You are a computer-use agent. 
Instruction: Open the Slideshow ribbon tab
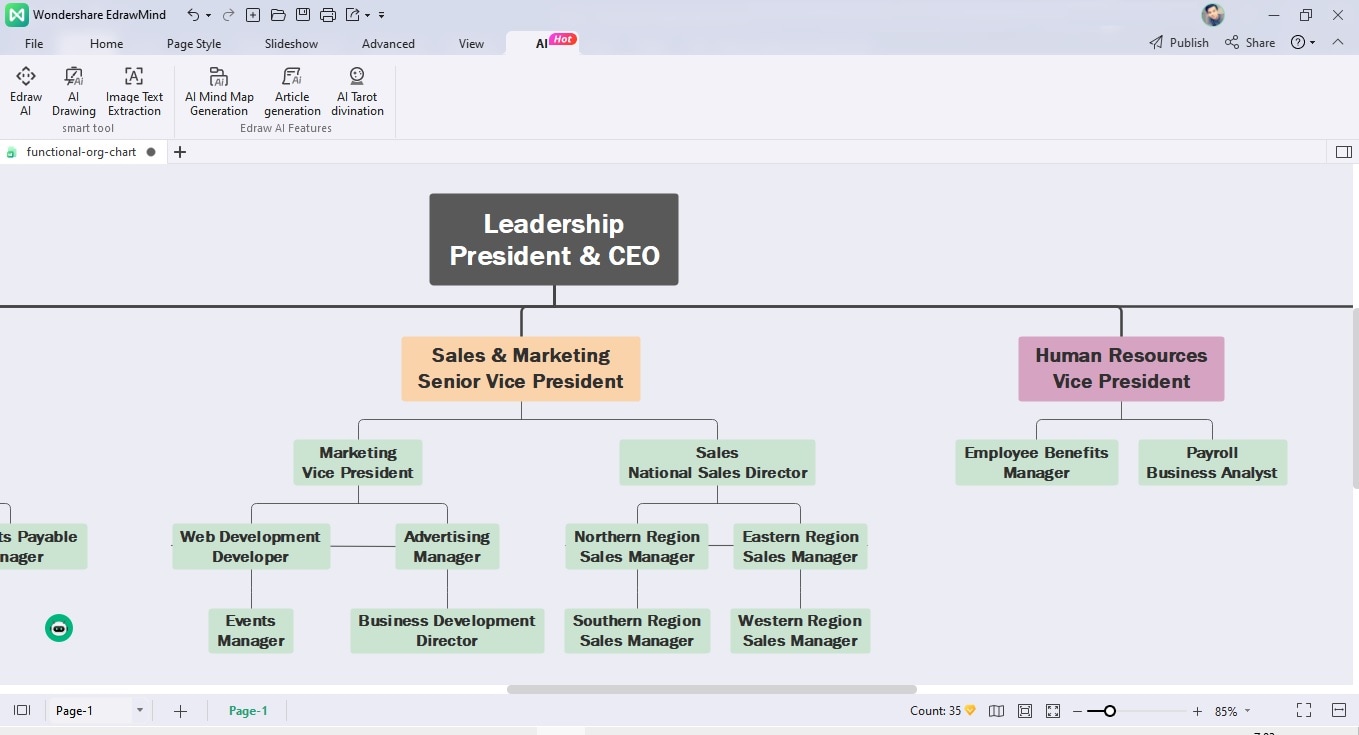pos(291,43)
